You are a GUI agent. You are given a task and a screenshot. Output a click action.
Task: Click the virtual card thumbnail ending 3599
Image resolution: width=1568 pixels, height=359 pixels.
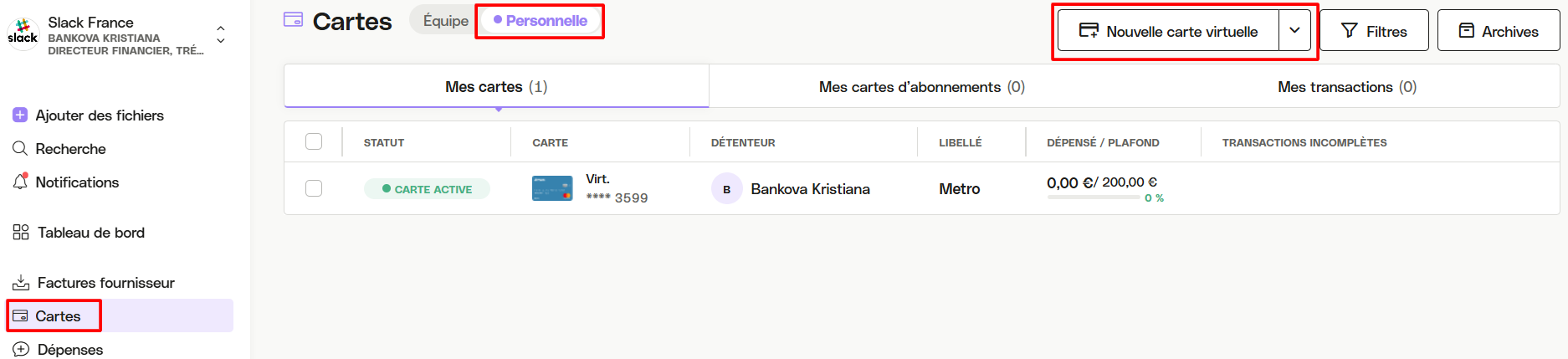tap(552, 188)
